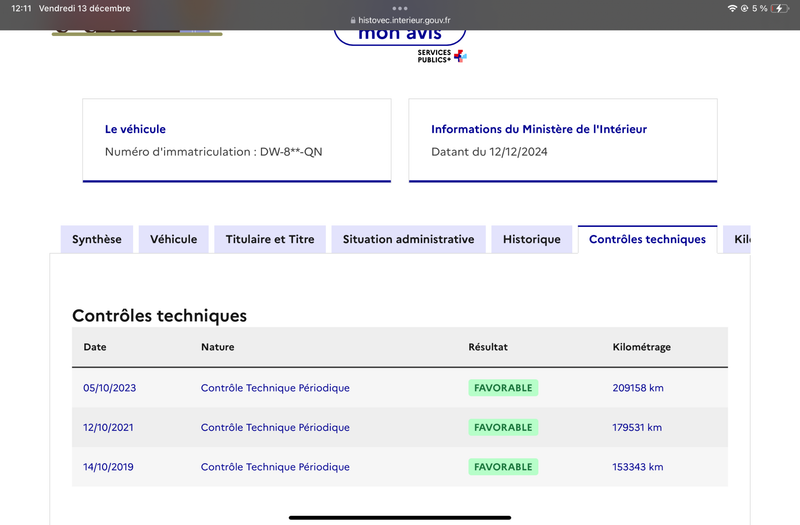800x525 pixels.
Task: Tap the orientation lock status icon
Action: click(744, 8)
